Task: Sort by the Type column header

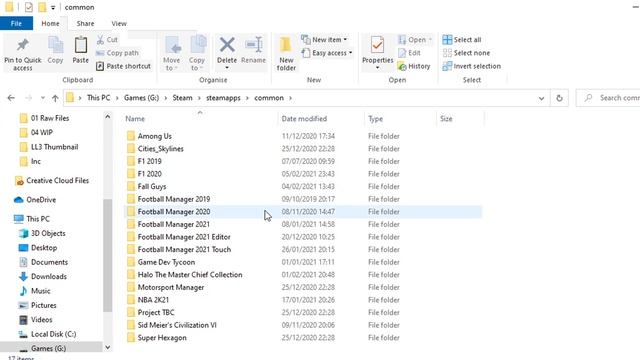Action: point(400,119)
